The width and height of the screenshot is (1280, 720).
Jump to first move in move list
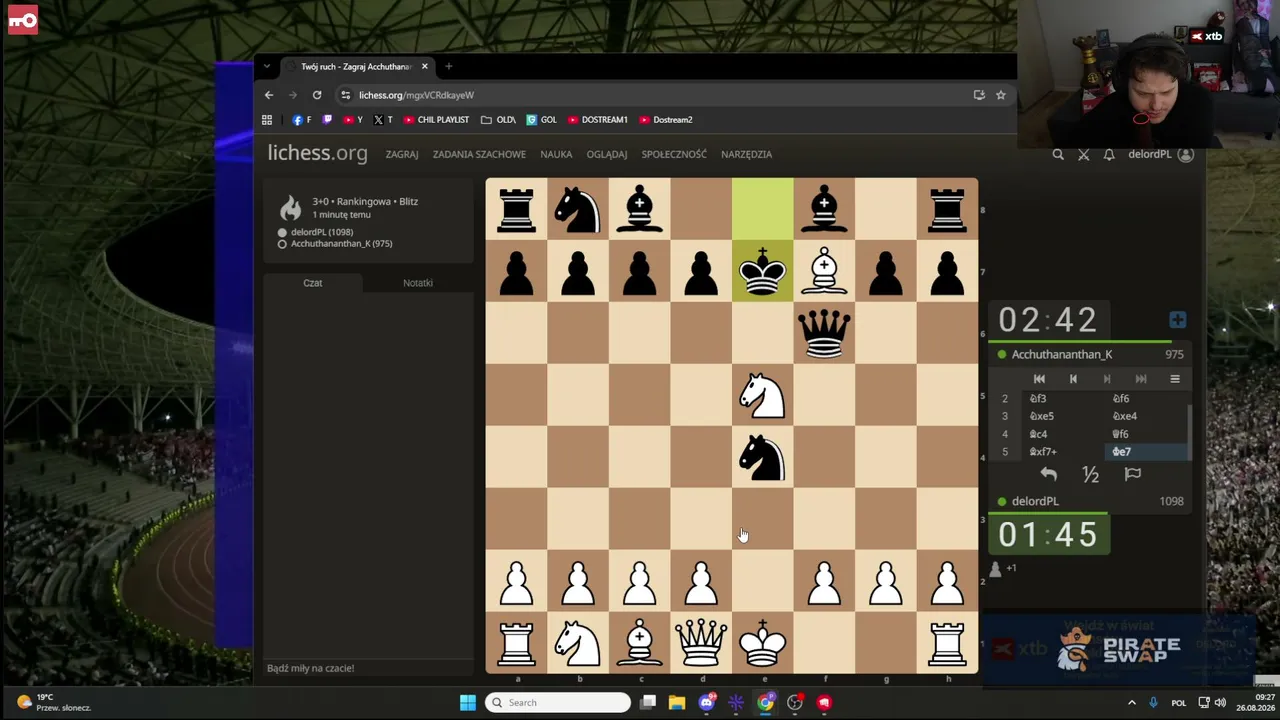click(1039, 379)
